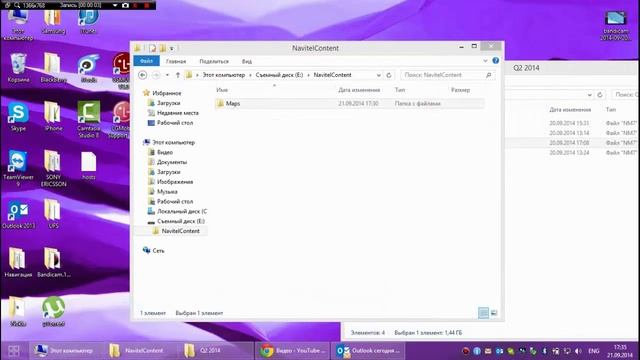
Task: Open Недавние места in the sidebar
Action: tap(178, 113)
